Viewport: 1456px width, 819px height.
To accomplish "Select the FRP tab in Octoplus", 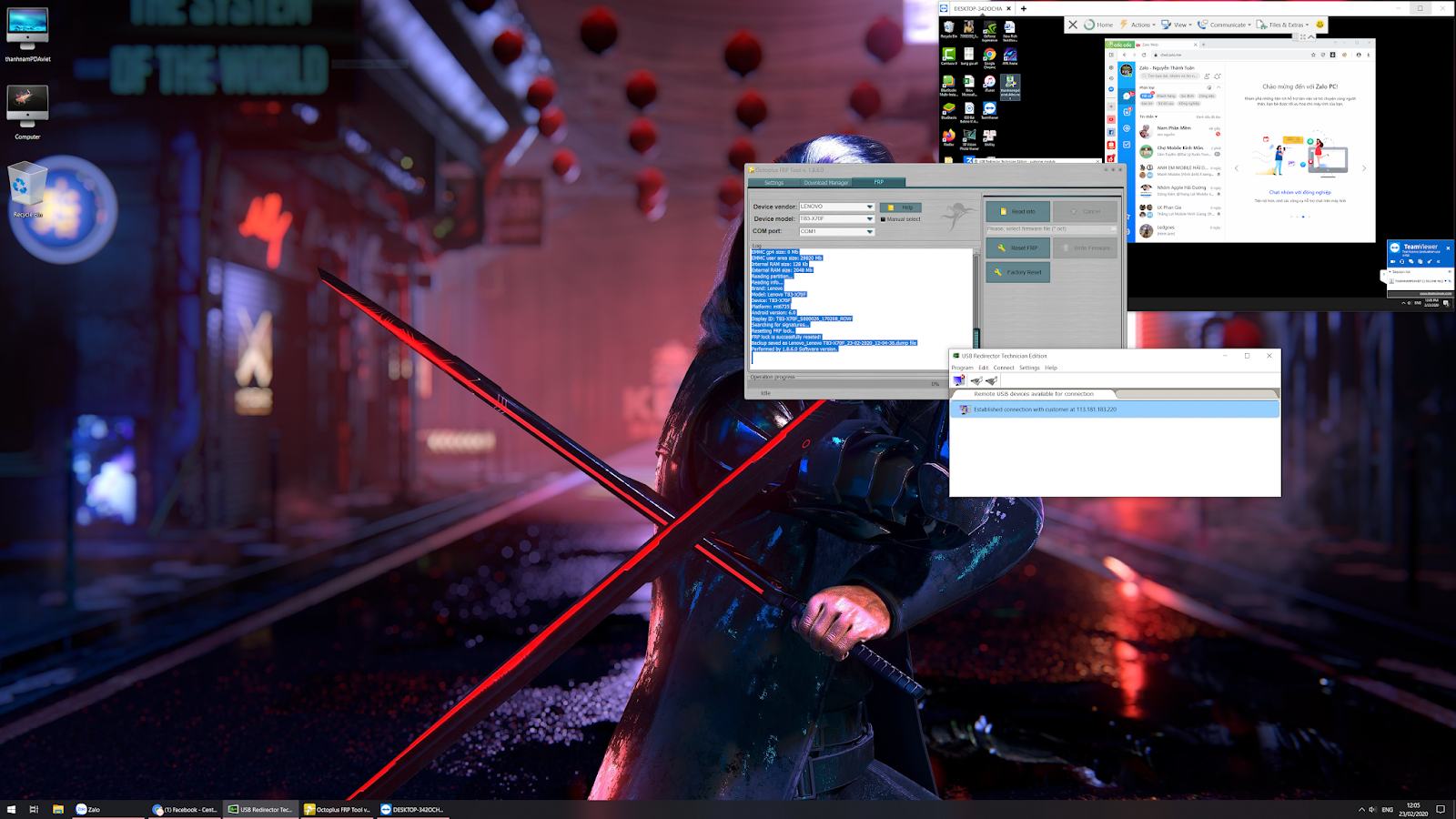I will pyautogui.click(x=879, y=182).
